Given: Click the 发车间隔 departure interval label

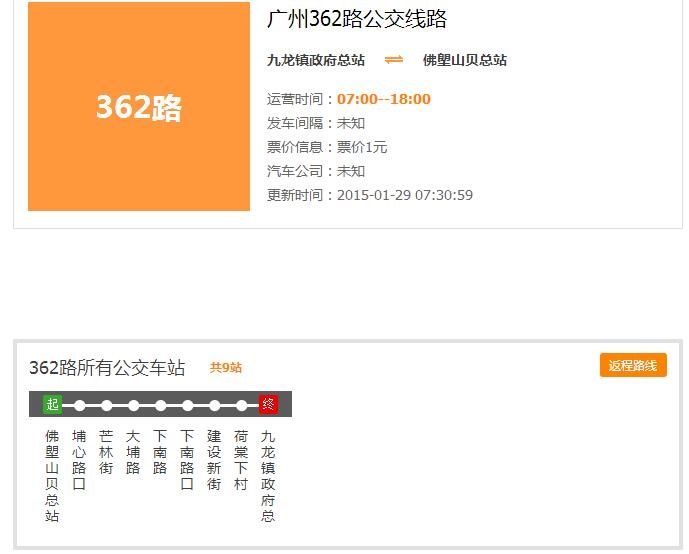Looking at the screenshot, I should (x=294, y=123).
